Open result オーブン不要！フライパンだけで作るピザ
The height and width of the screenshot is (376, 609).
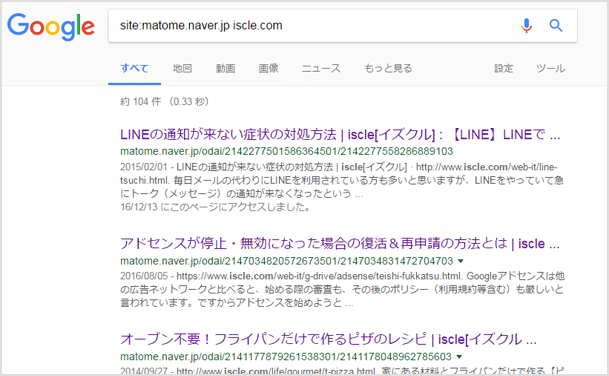click(x=329, y=339)
